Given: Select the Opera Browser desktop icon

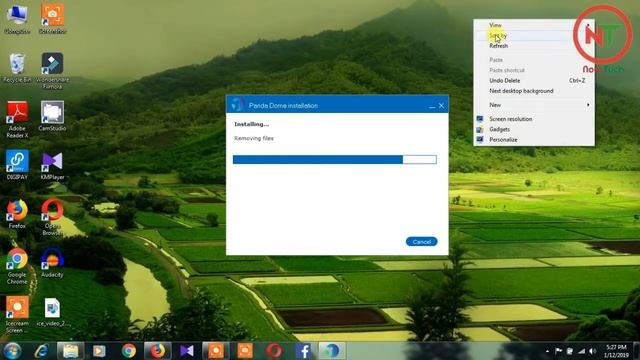Looking at the screenshot, I should point(52,217).
